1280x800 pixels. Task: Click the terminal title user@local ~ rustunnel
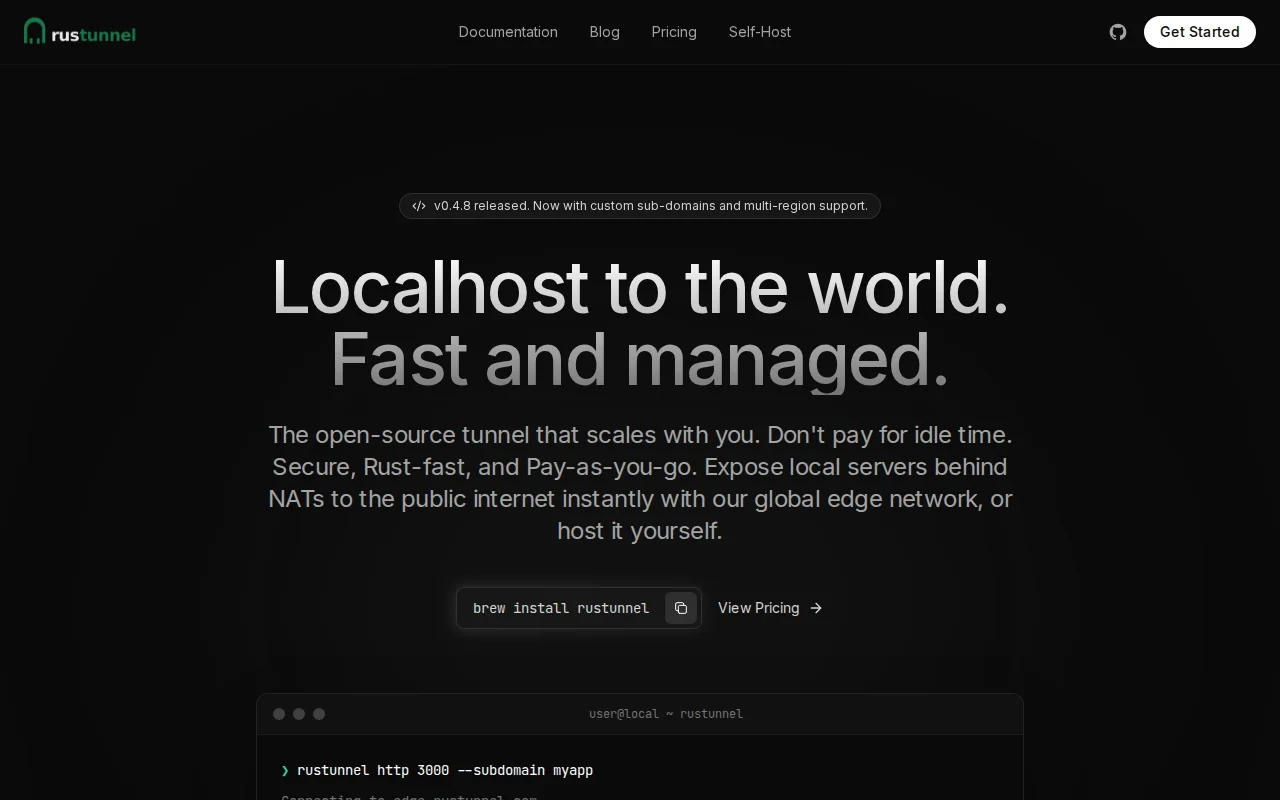(x=666, y=714)
